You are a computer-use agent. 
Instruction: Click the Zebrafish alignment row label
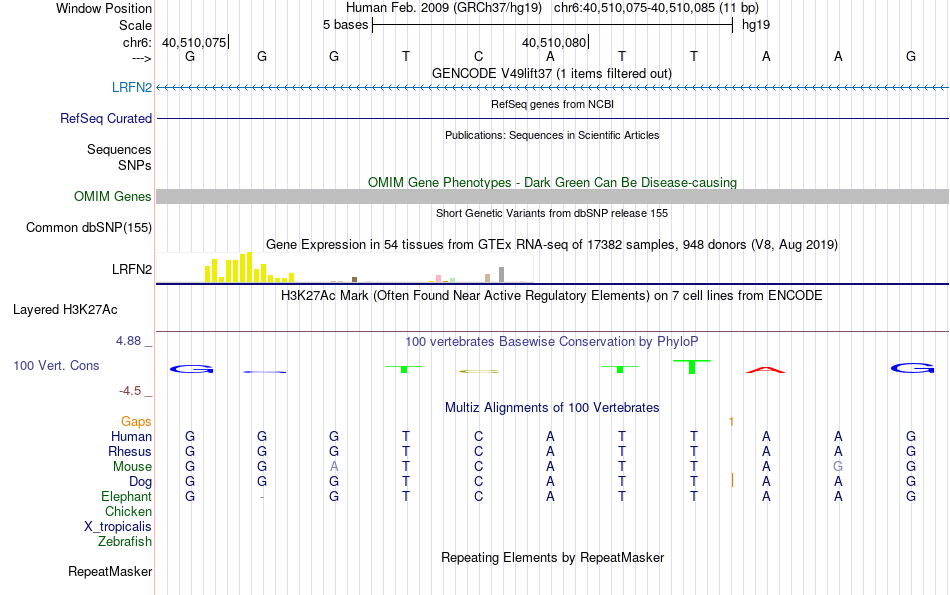point(125,541)
